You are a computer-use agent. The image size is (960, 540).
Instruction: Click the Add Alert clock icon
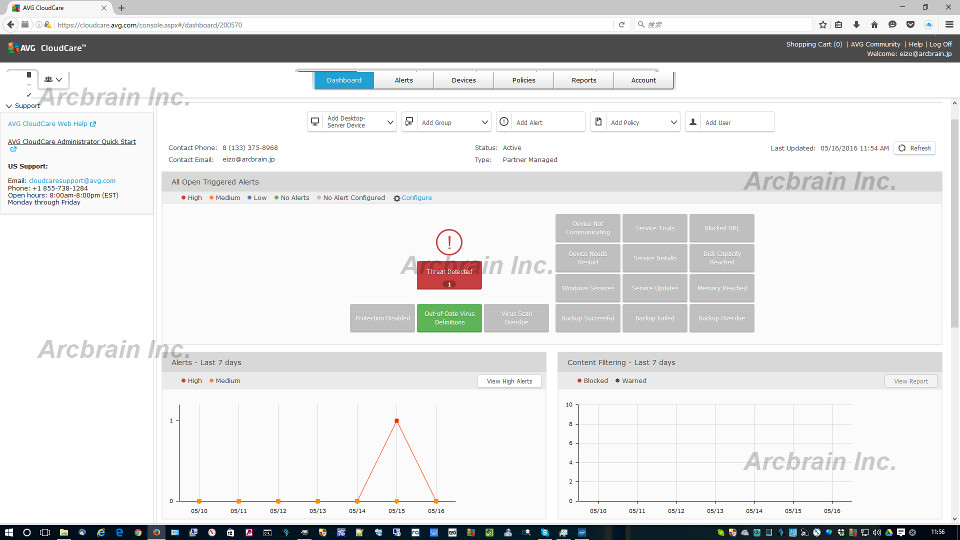tap(504, 122)
